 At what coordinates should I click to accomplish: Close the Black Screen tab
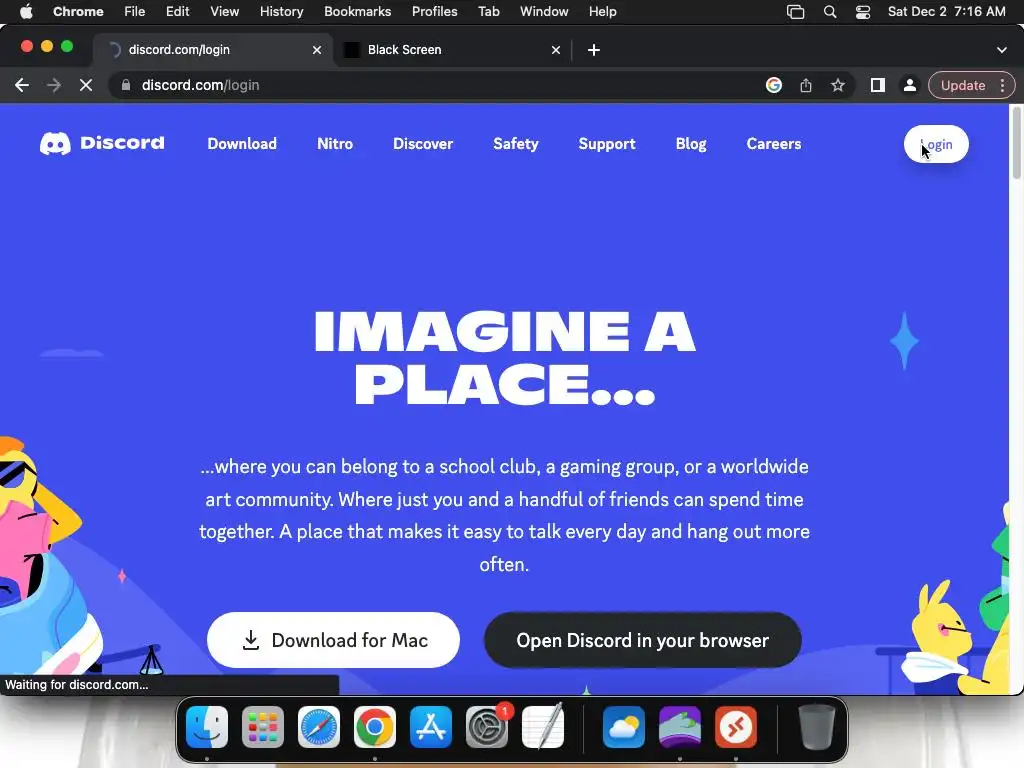coord(556,50)
